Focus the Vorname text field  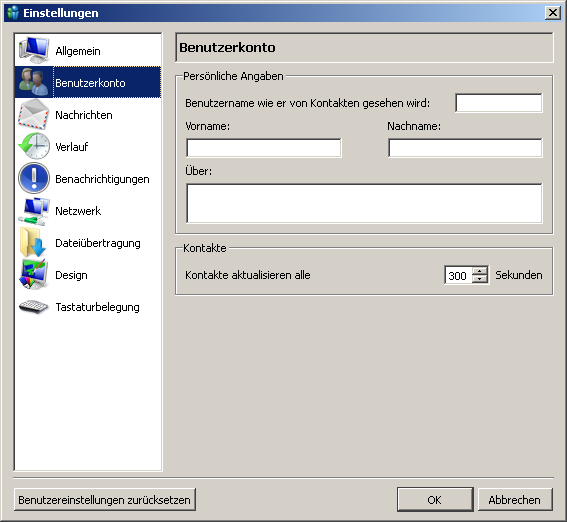tap(264, 148)
